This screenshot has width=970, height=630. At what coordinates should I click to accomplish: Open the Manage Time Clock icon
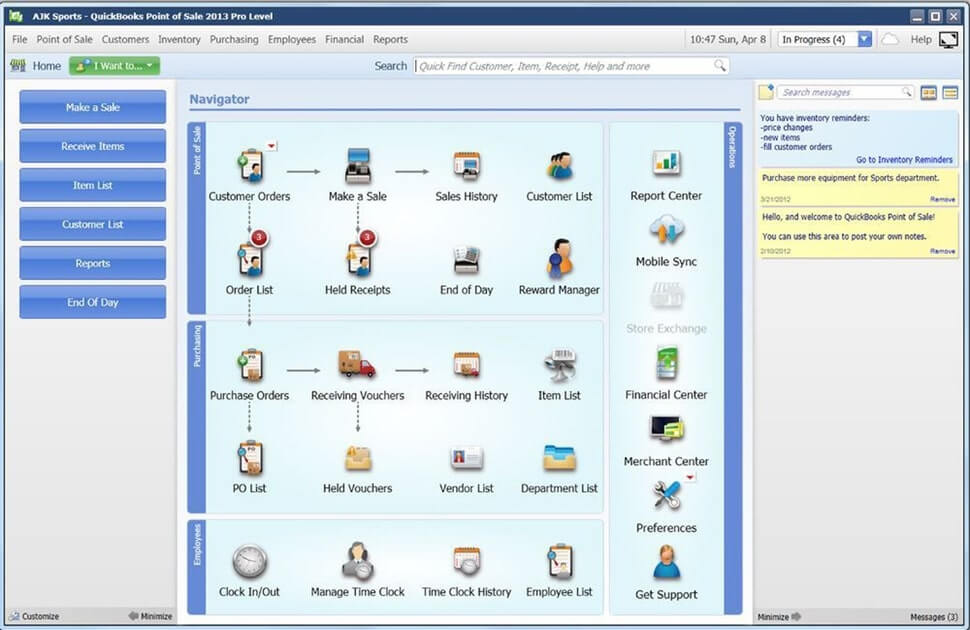(358, 561)
